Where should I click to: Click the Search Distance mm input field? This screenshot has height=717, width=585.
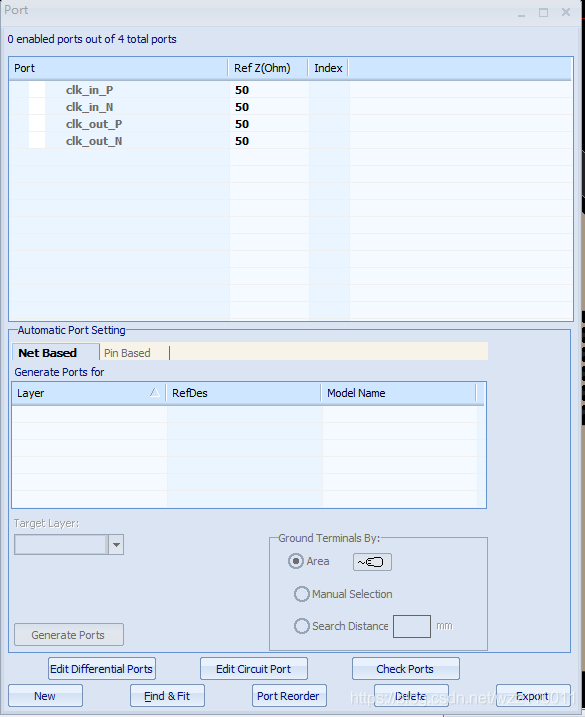[x=412, y=626]
